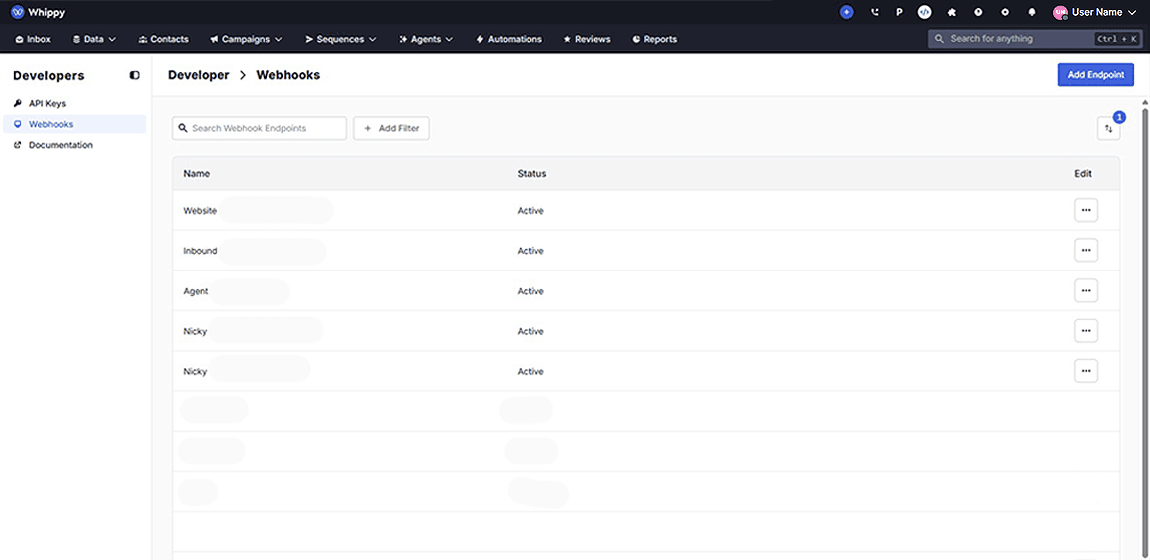Open the notifications bell icon
Viewport: 1150px width, 560px height.
click(1032, 12)
